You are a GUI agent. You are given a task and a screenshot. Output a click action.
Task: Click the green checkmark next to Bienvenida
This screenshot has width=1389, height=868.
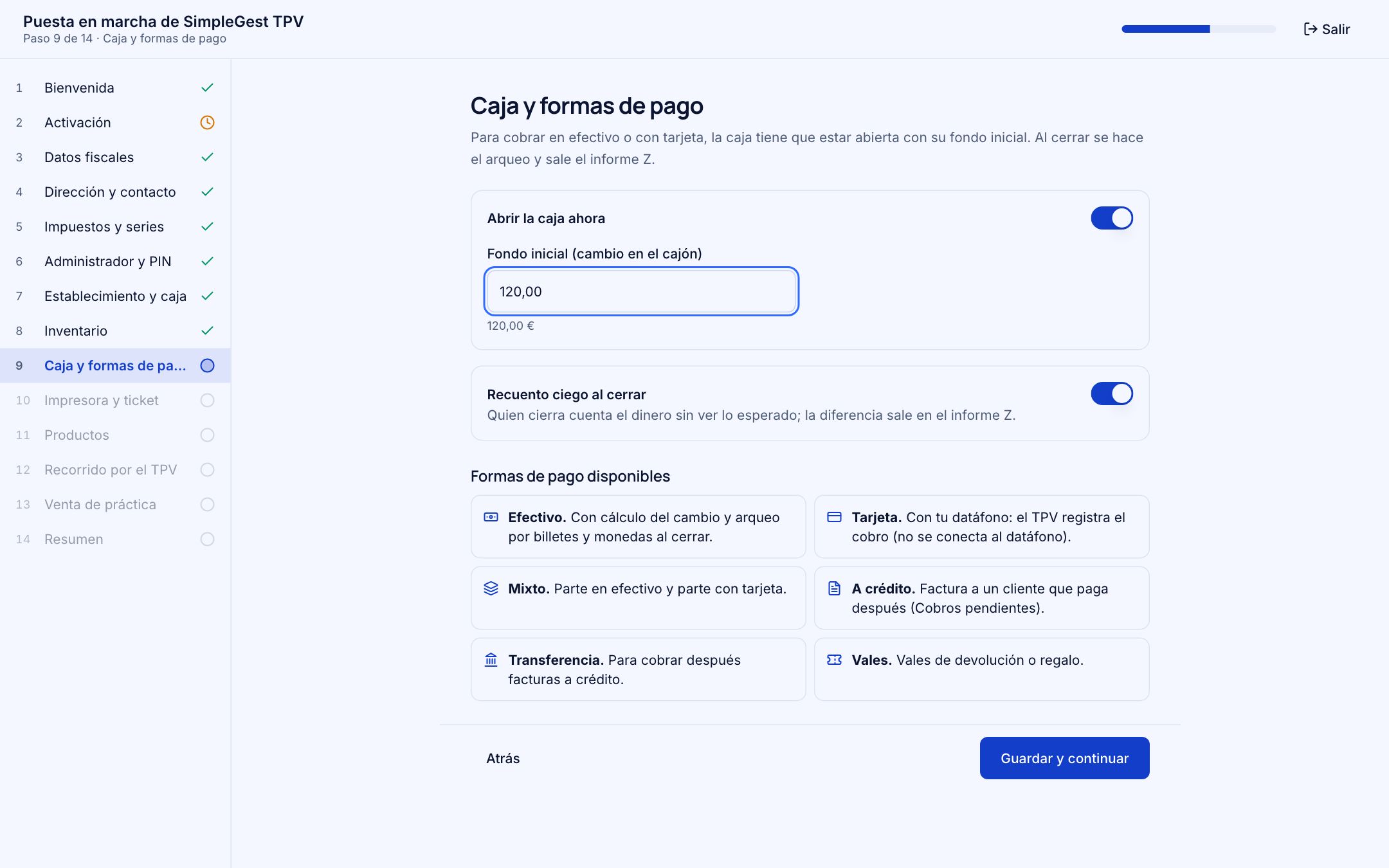[x=207, y=87]
